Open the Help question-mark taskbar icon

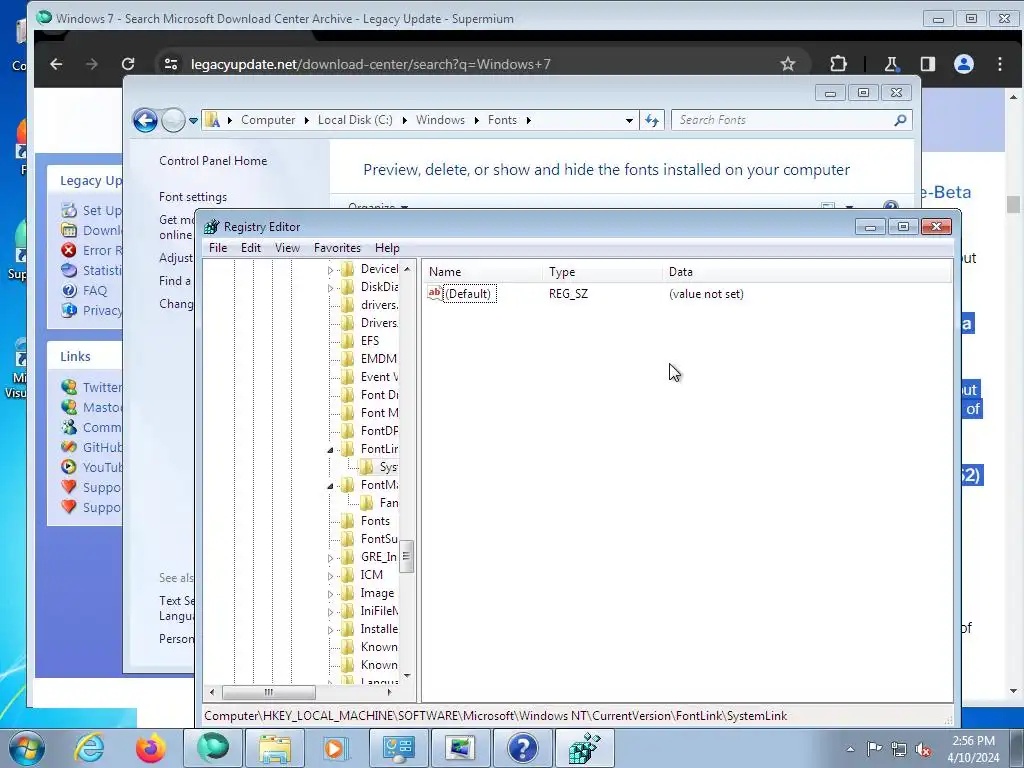(x=522, y=748)
